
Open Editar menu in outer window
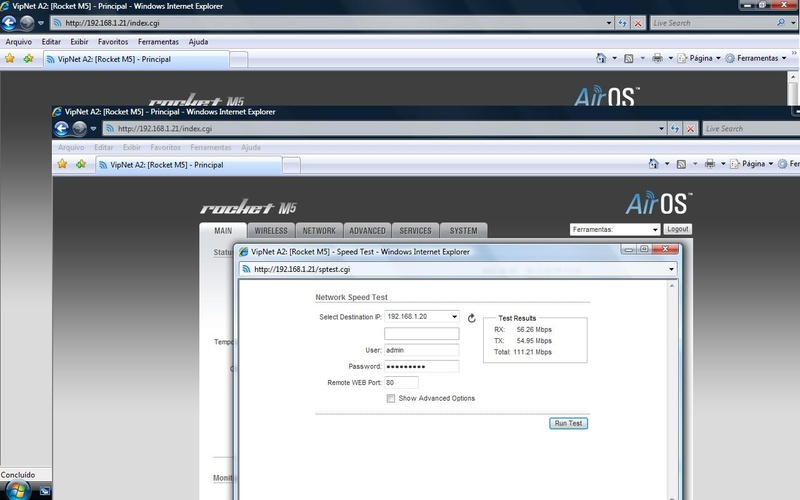(x=51, y=42)
